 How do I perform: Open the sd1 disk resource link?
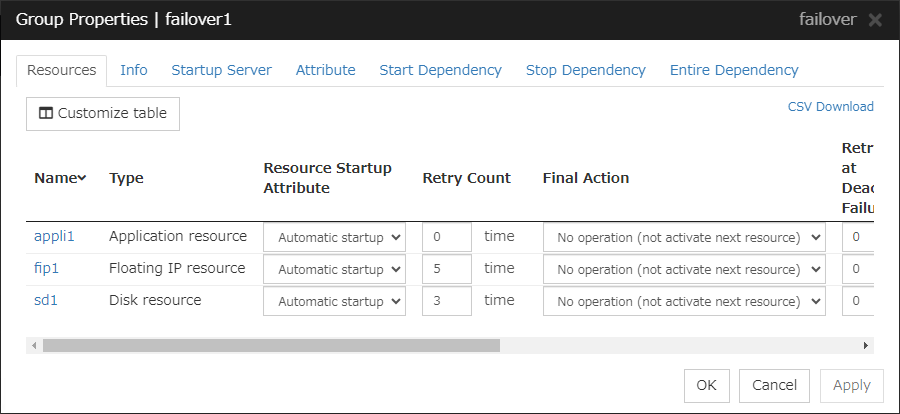click(46, 301)
